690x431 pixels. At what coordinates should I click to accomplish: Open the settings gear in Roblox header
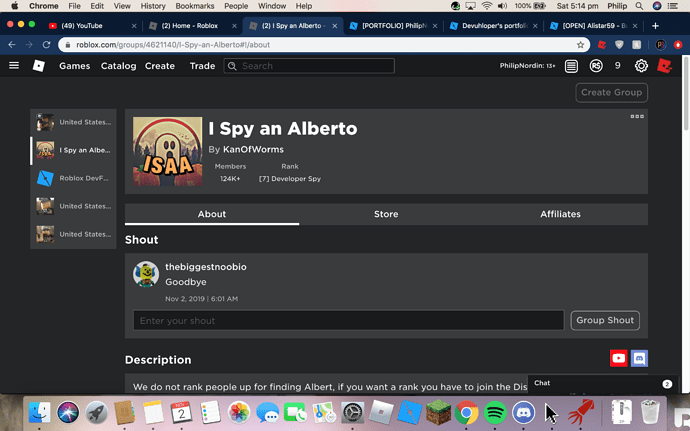(641, 66)
